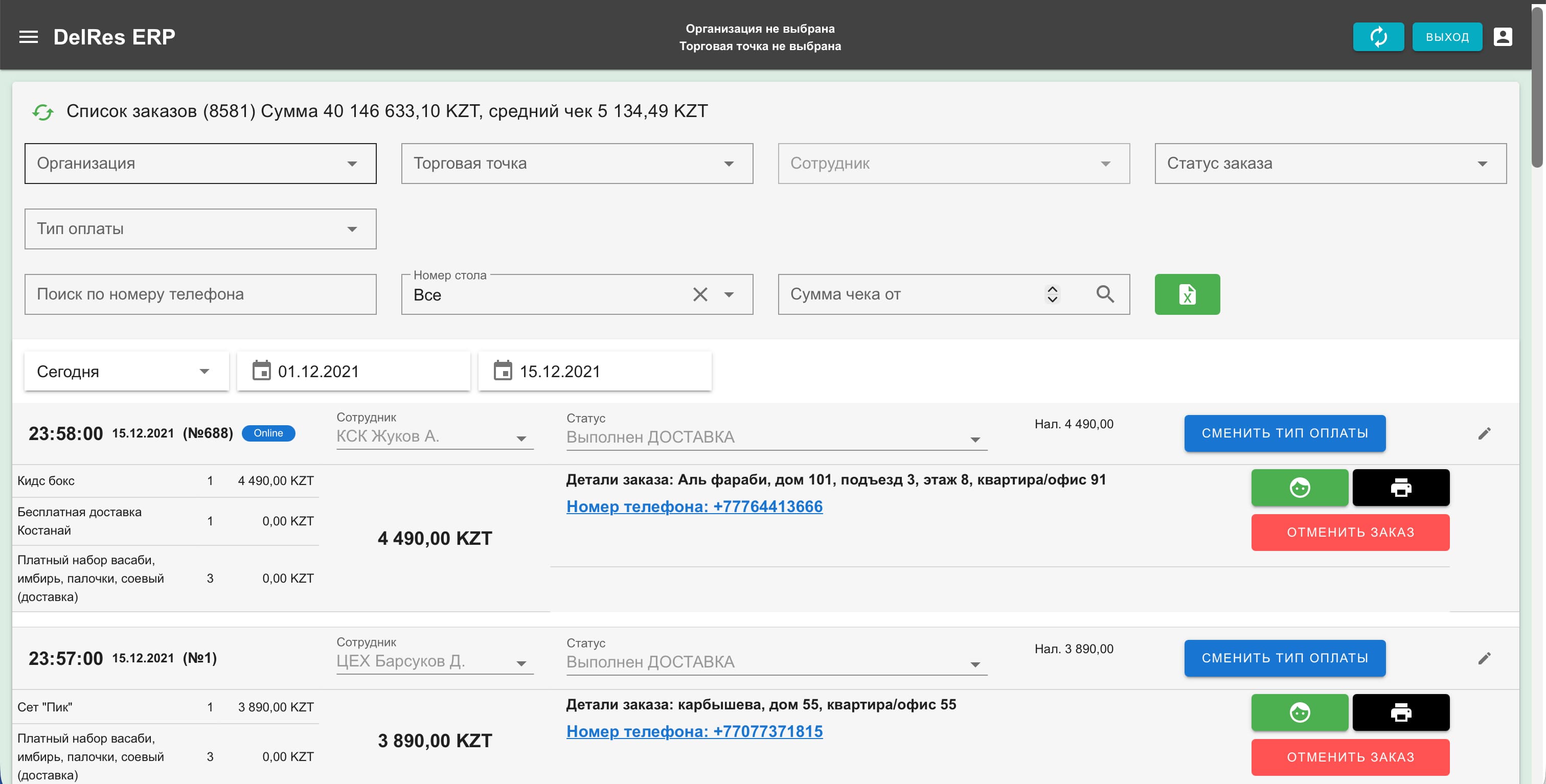This screenshot has width=1546, height=784.
Task: Increase Сумма чека от with stepper arrow
Action: [1052, 289]
